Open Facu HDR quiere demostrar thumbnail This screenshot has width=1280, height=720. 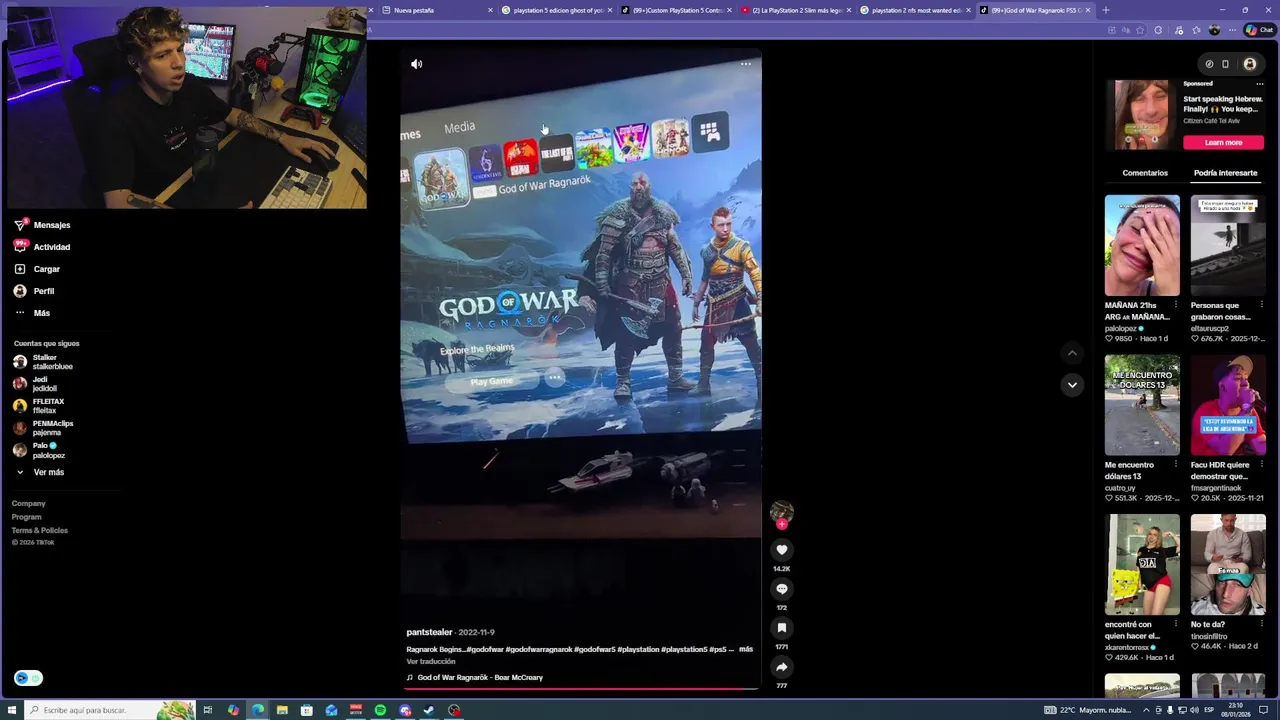click(1228, 405)
